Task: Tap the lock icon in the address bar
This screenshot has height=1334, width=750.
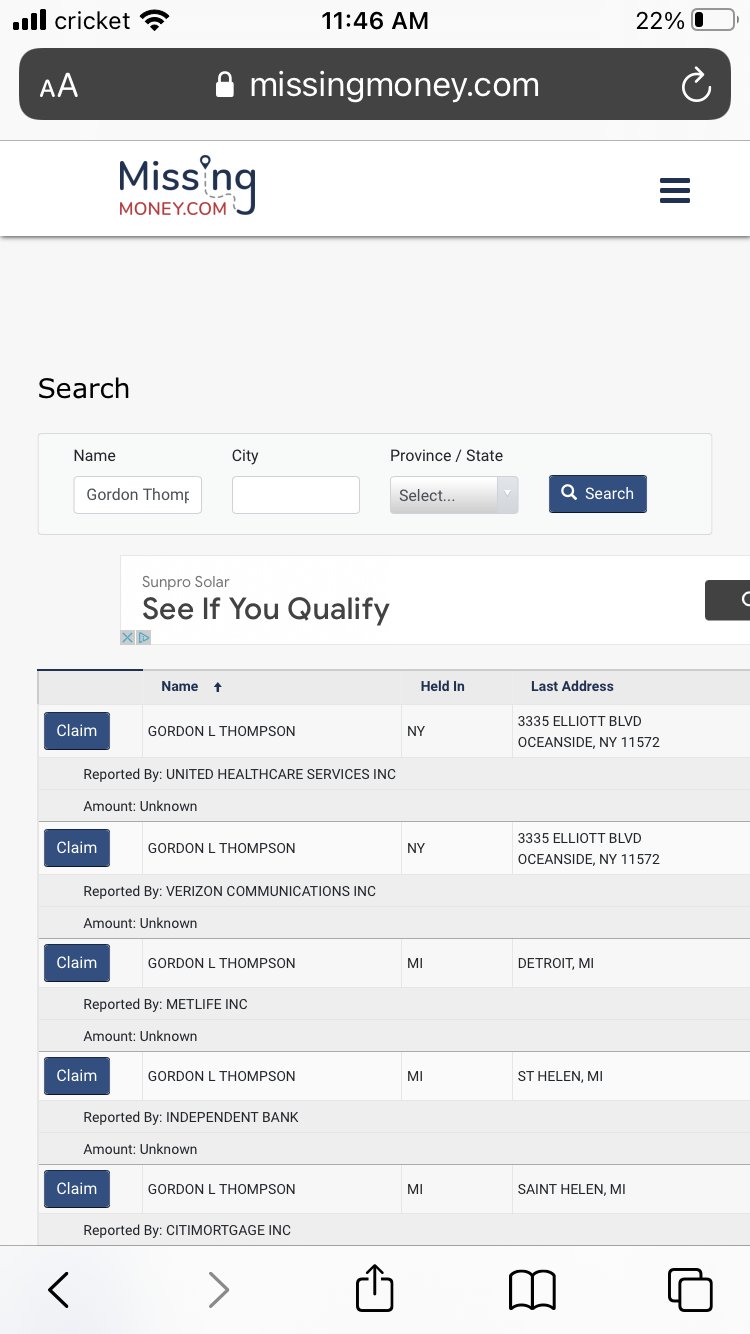Action: pyautogui.click(x=225, y=85)
